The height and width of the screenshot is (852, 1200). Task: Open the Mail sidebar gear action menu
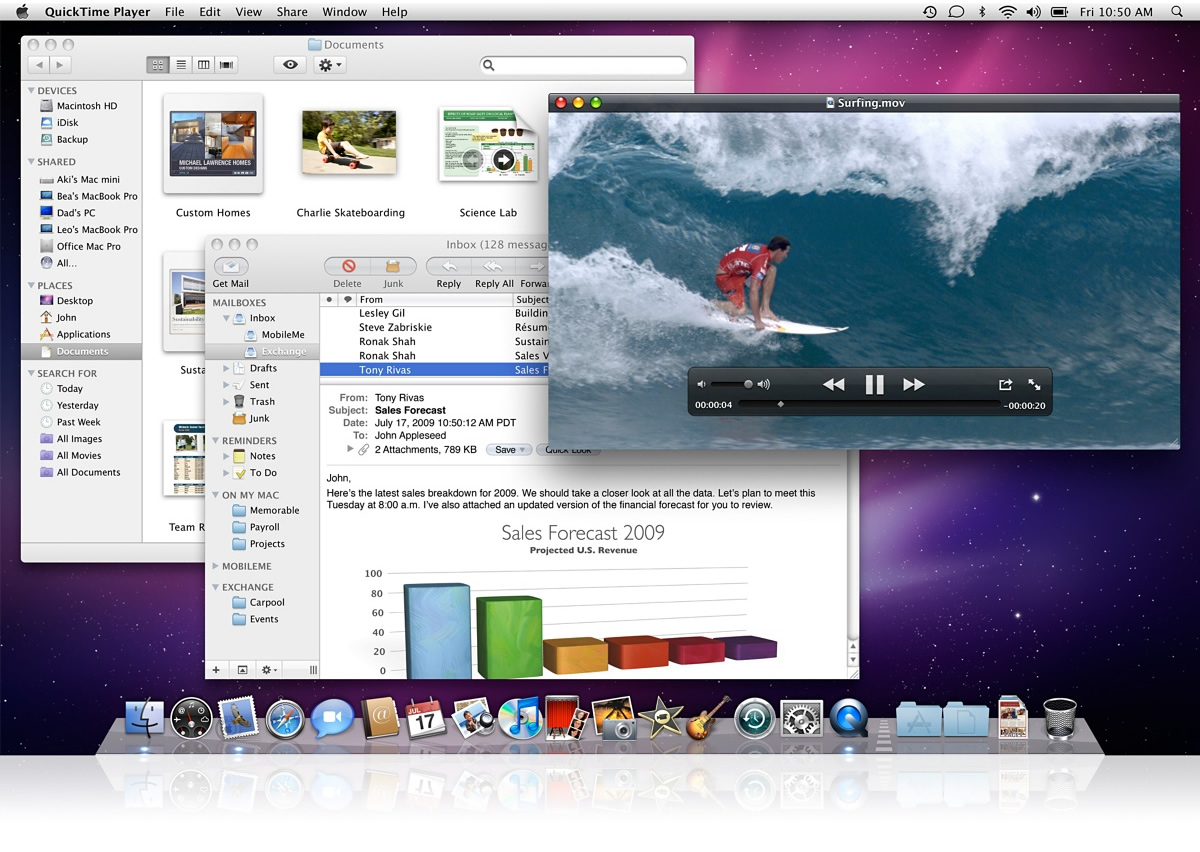(270, 670)
